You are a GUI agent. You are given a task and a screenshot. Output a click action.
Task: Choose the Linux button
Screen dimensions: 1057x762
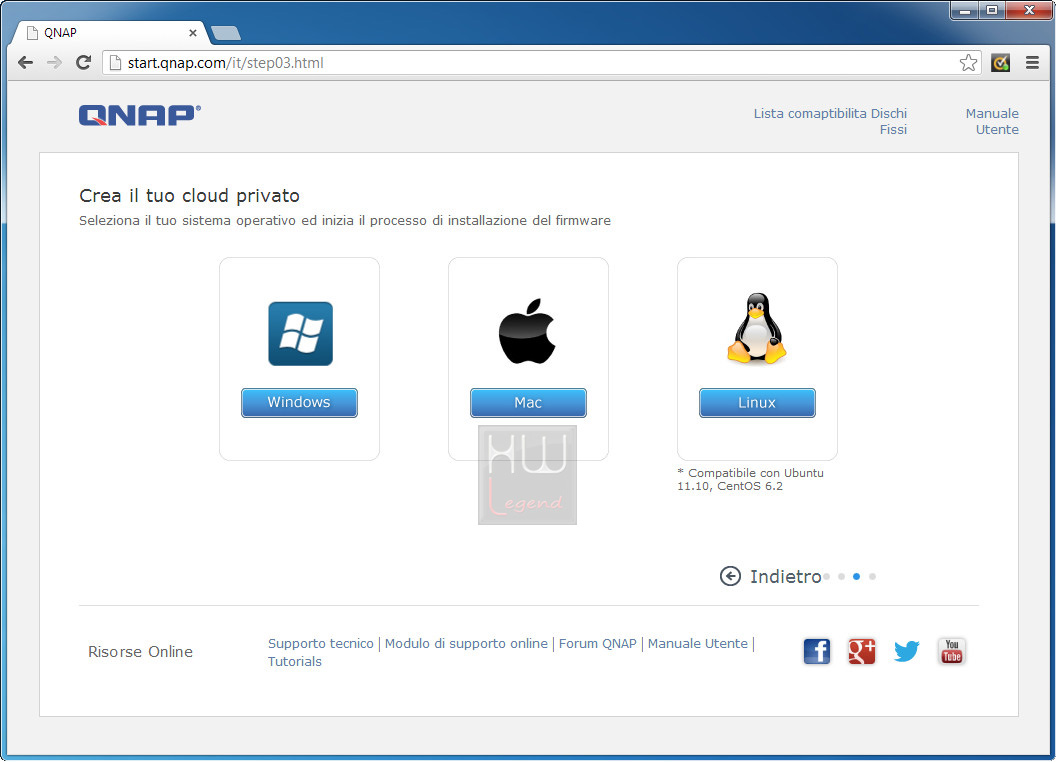click(x=757, y=403)
